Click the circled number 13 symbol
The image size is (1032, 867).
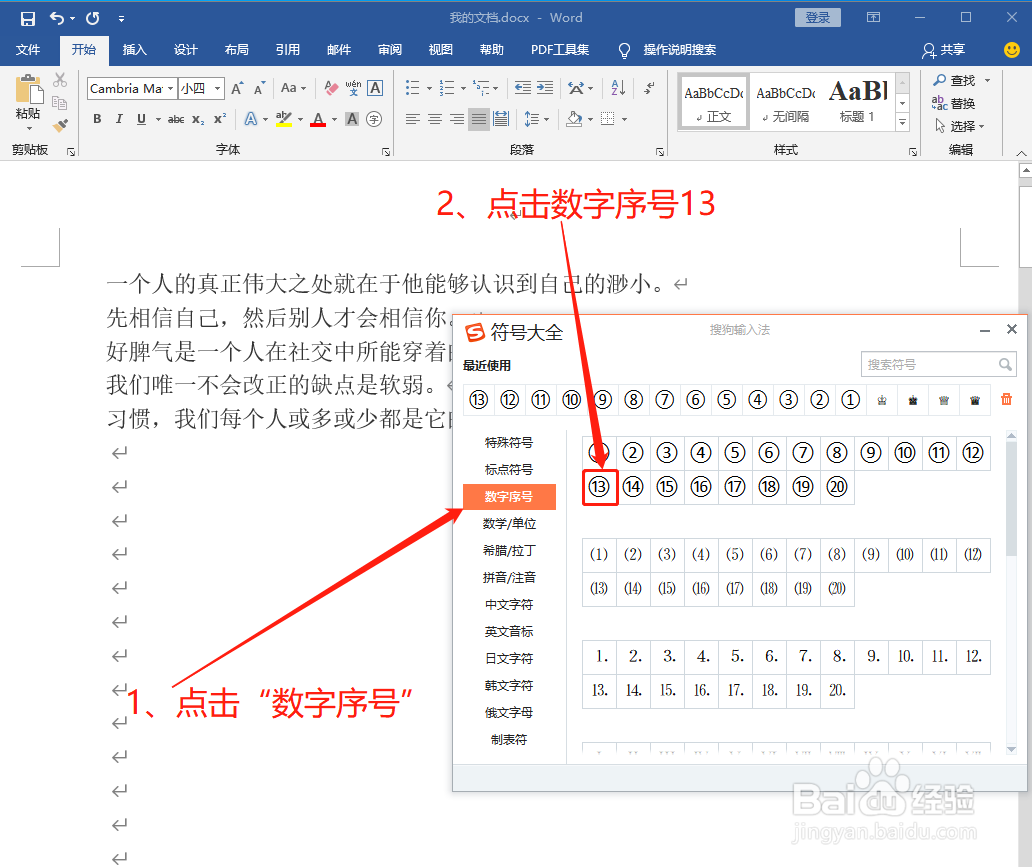(600, 487)
